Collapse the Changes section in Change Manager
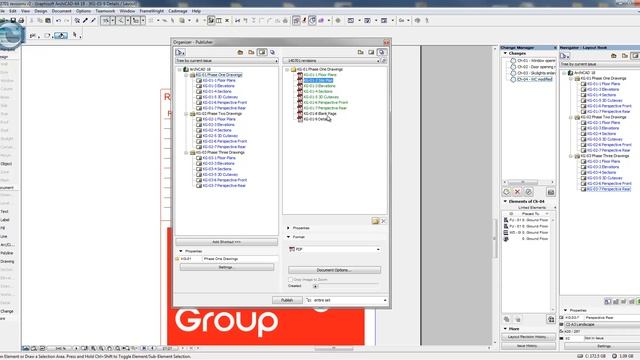Viewport: 640px width, 360px height. [505, 53]
